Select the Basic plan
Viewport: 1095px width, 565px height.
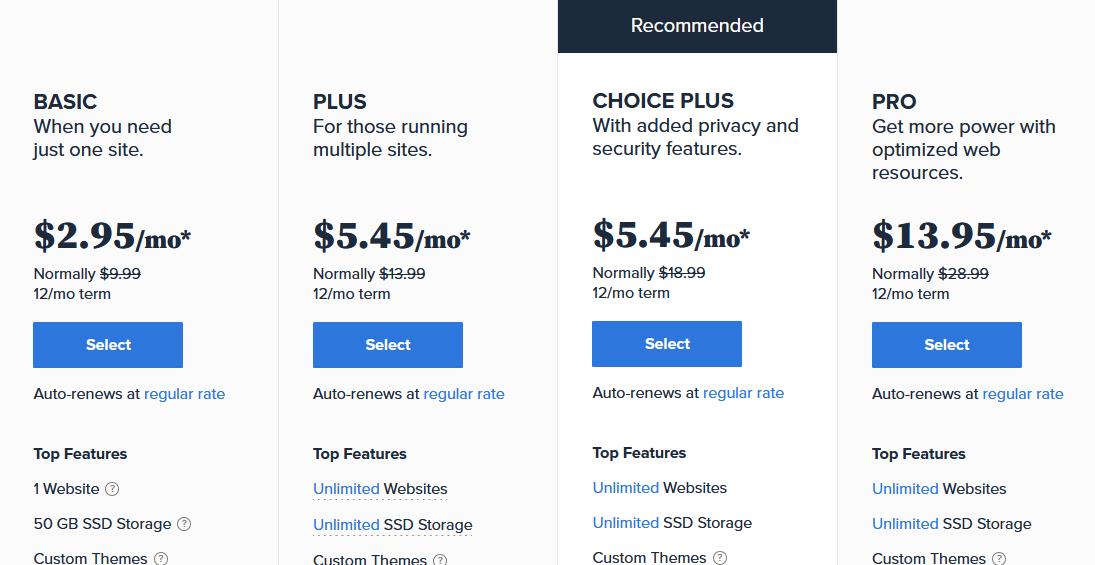(108, 345)
